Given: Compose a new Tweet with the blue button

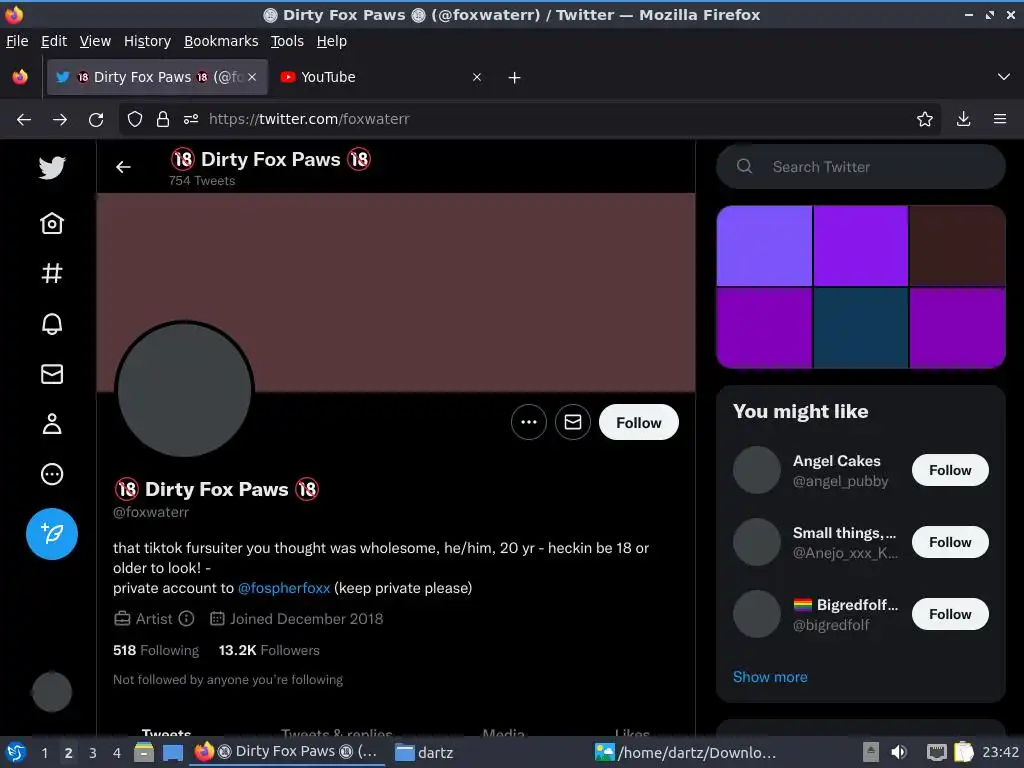Looking at the screenshot, I should (x=52, y=534).
